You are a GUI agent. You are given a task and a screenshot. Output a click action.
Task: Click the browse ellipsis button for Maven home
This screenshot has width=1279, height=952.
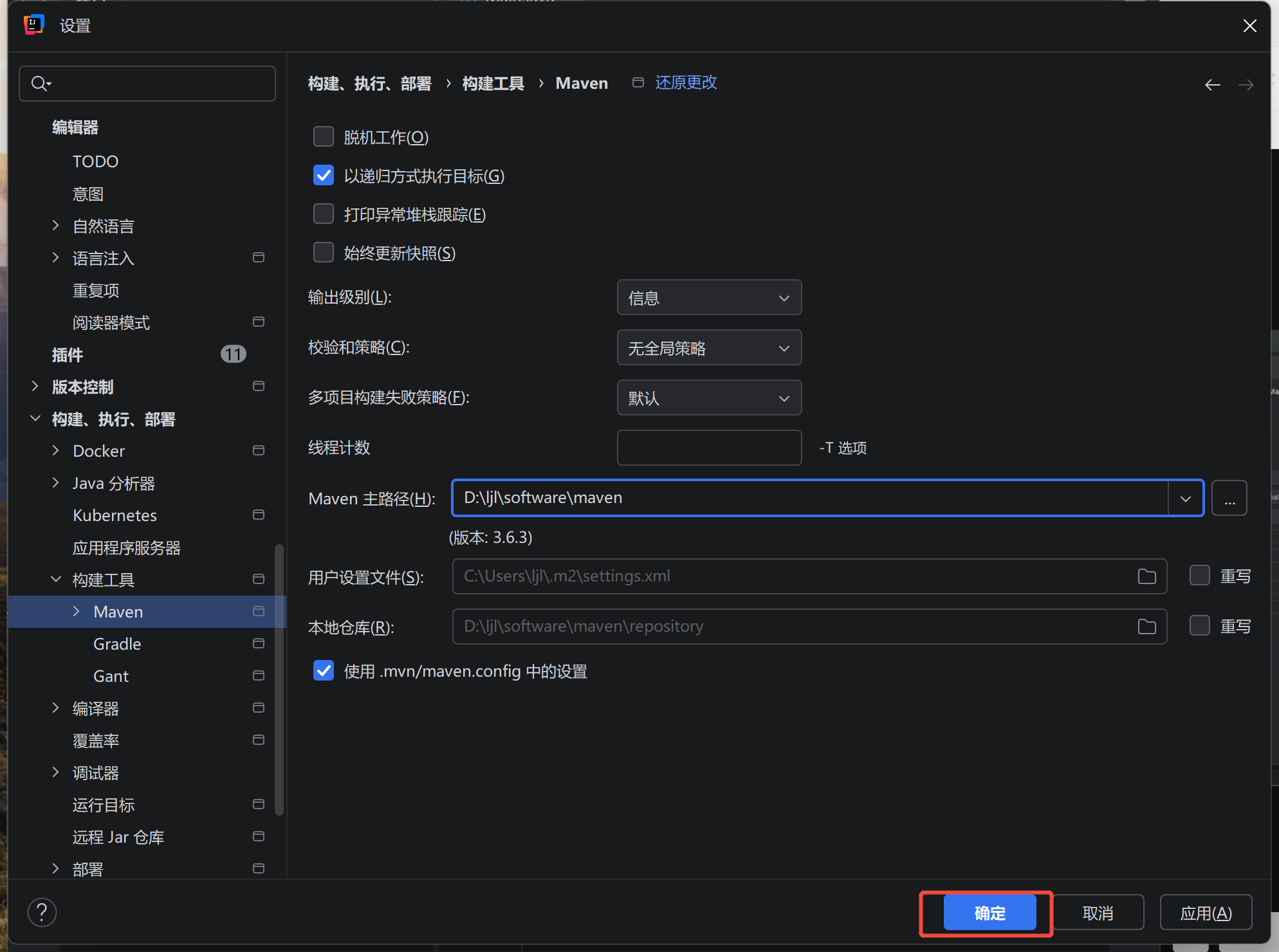coord(1229,499)
